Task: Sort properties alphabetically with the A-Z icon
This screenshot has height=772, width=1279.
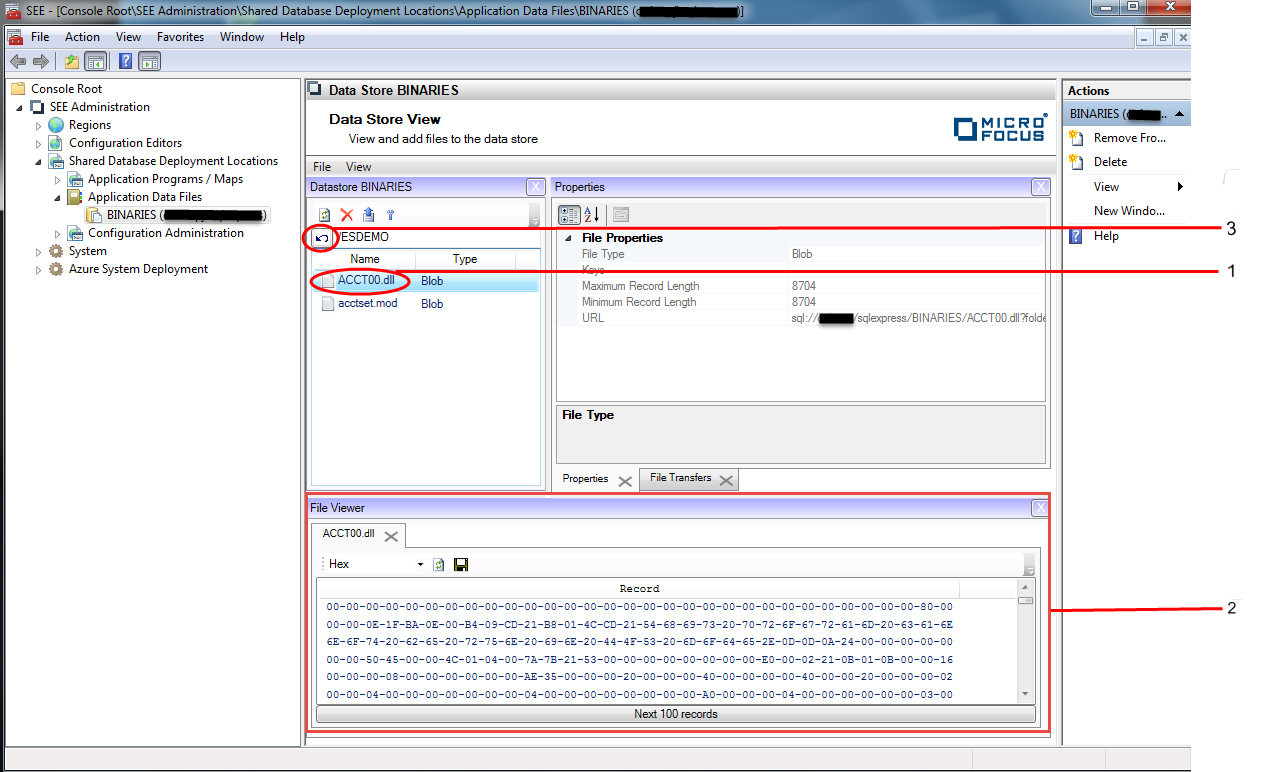Action: point(591,215)
